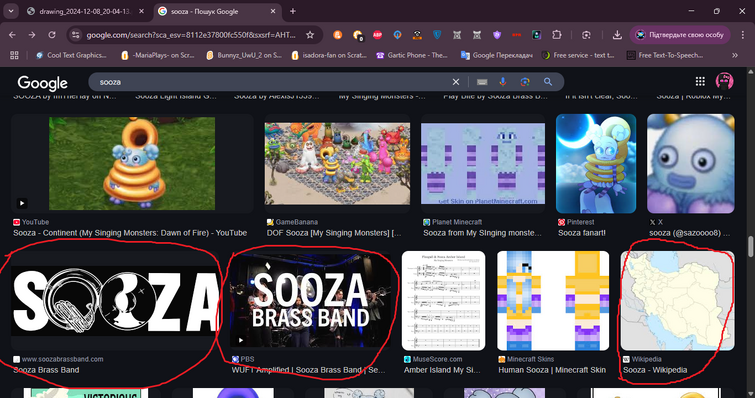This screenshot has height=398, width=755.
Task: Open Google Lens image search icon
Action: [x=525, y=82]
